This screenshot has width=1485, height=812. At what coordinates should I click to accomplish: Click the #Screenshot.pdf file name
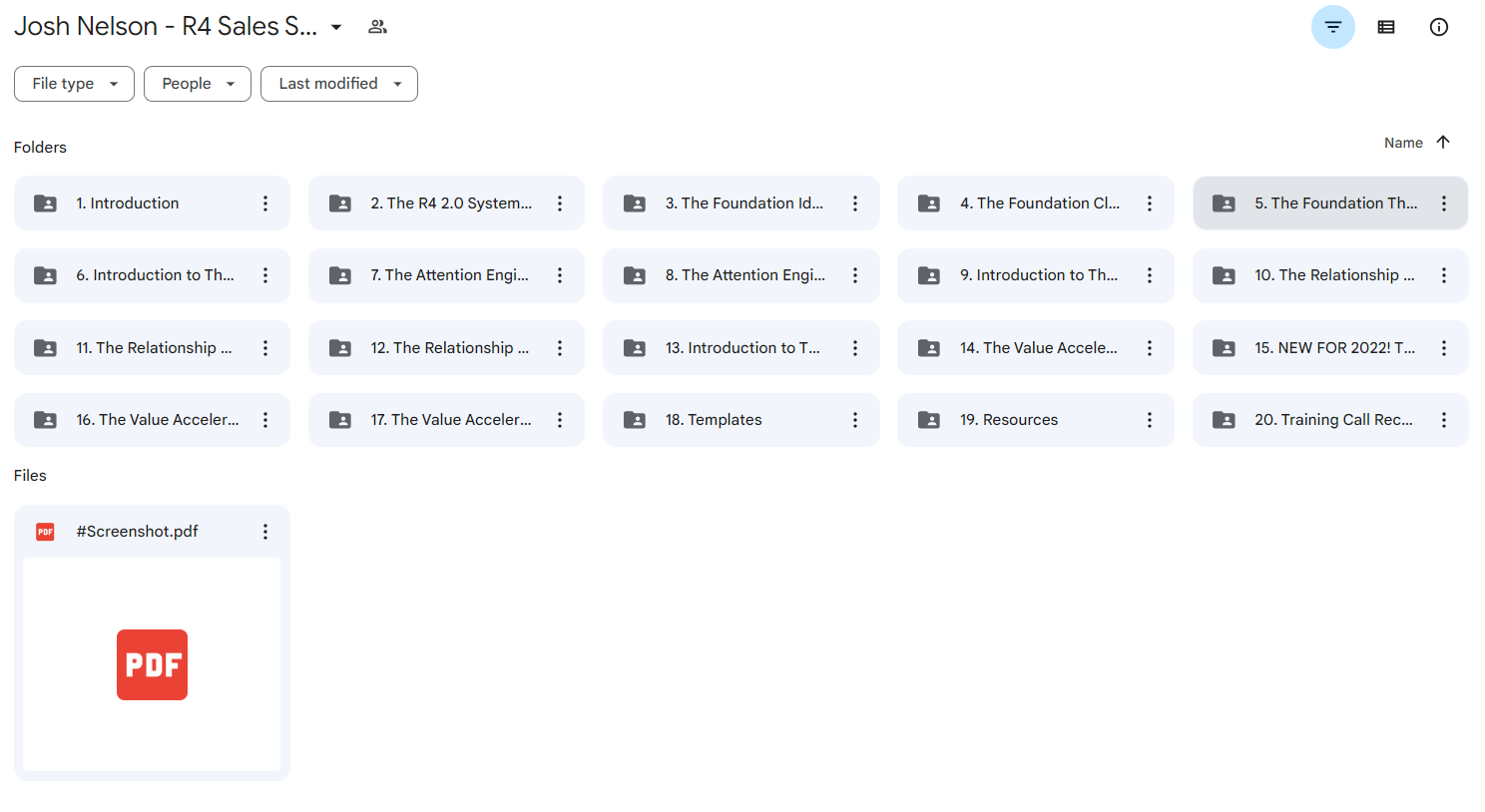(x=138, y=532)
